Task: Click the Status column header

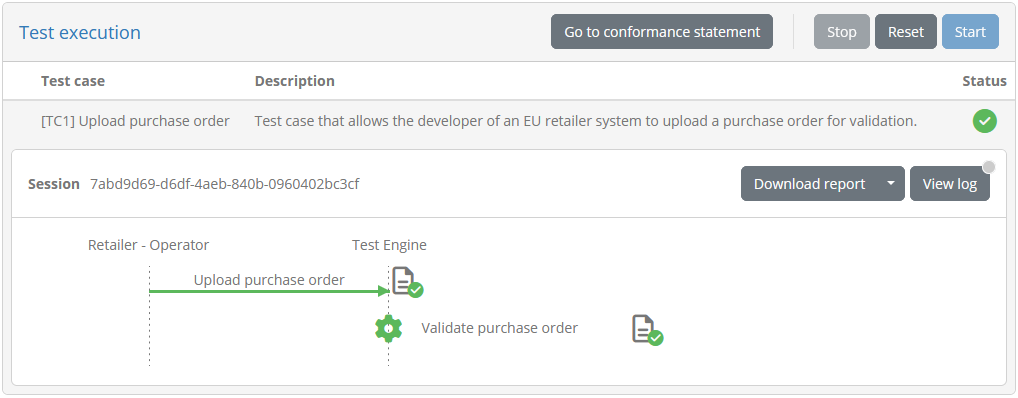Action: [x=984, y=81]
